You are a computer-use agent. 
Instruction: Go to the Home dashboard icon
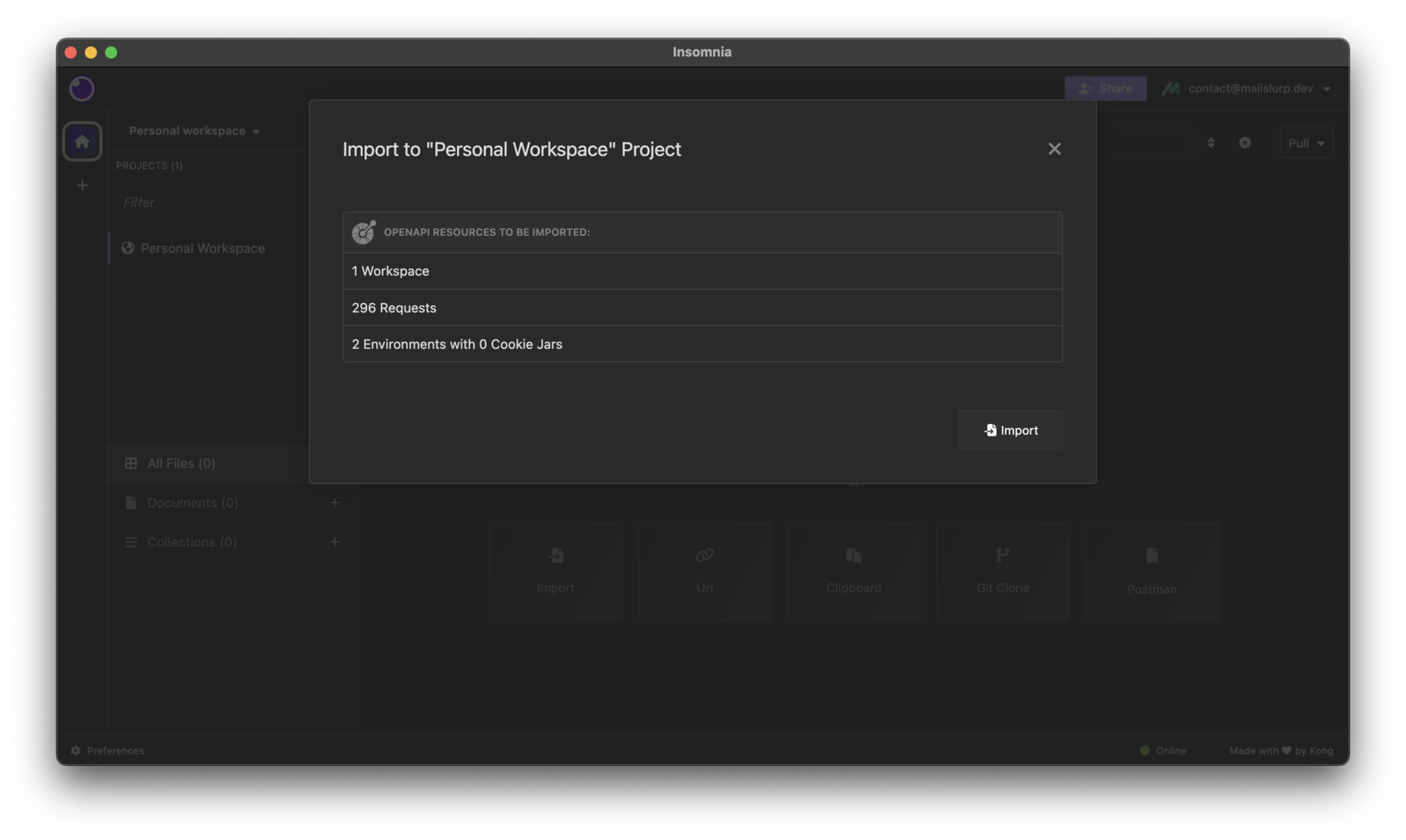click(82, 141)
